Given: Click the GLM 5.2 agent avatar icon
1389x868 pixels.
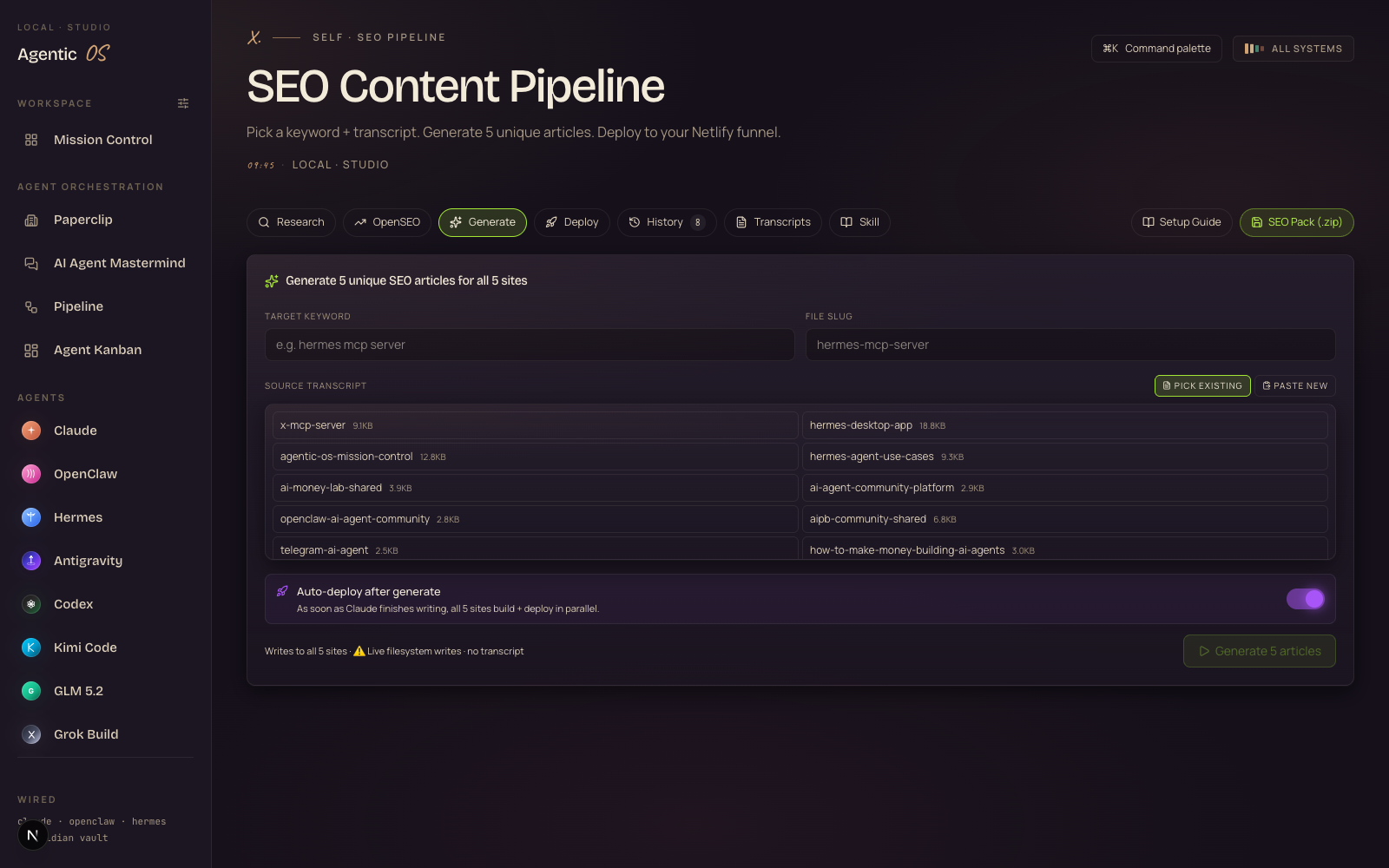Looking at the screenshot, I should click(31, 691).
